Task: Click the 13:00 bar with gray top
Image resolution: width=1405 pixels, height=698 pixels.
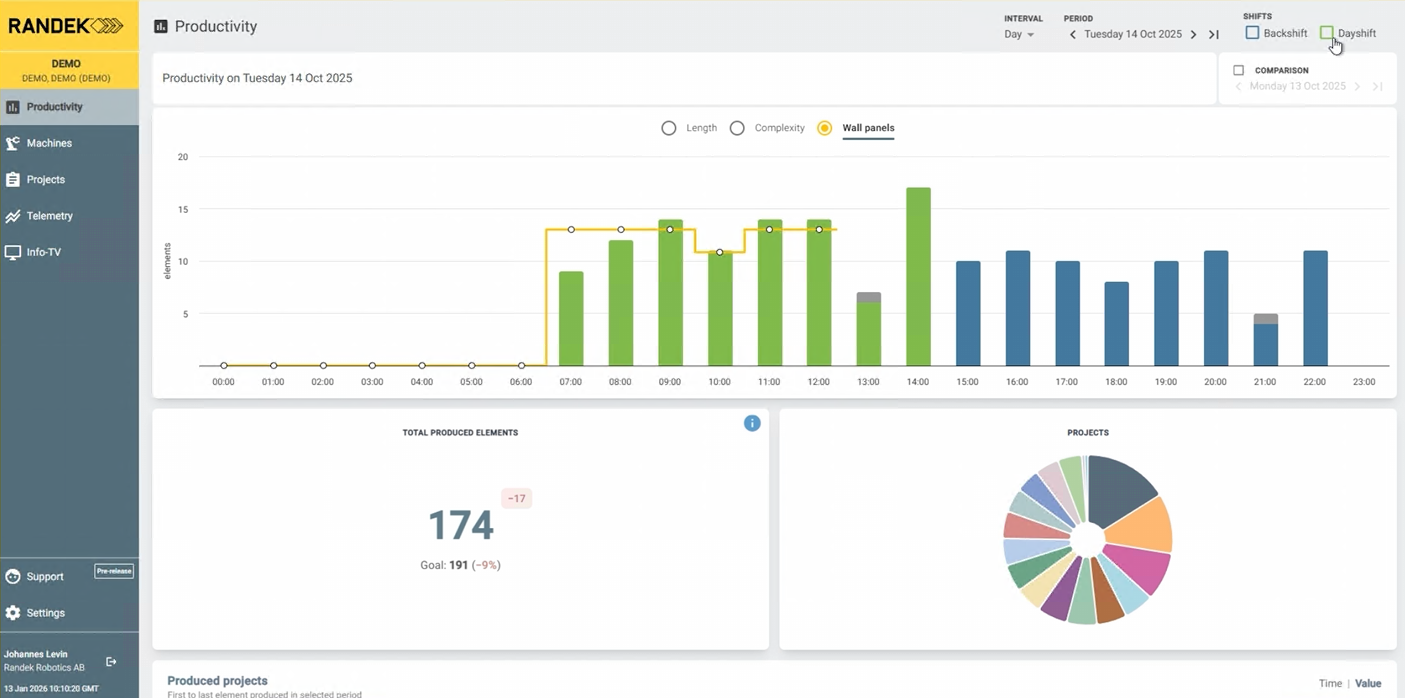Action: (x=869, y=330)
